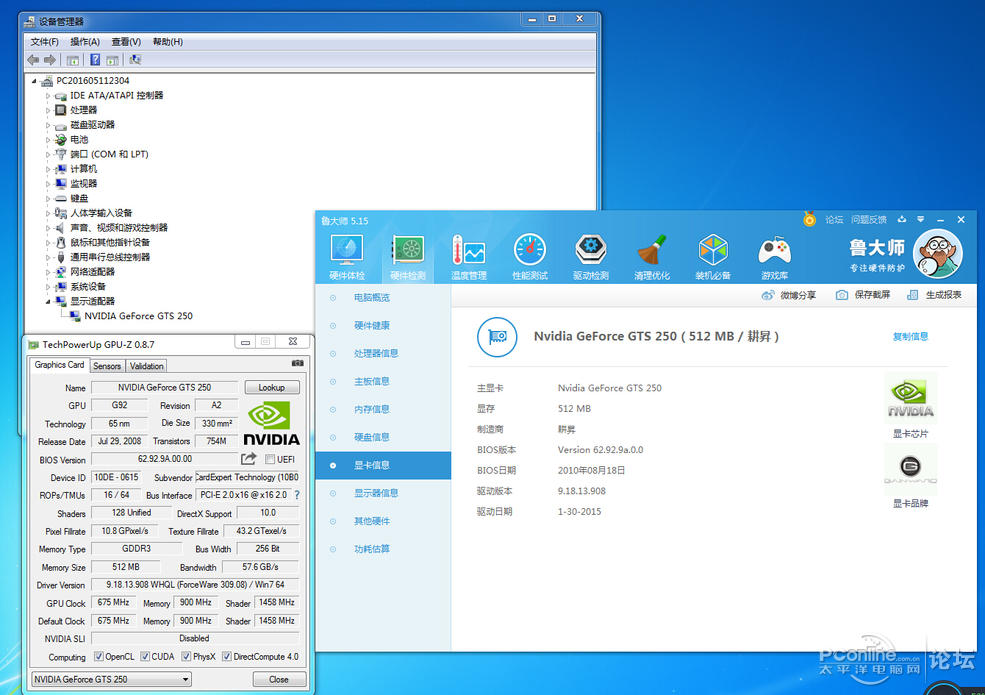Expand the IDE ATA/ATAPI 控制器 node
985x695 pixels.
pos(48,96)
